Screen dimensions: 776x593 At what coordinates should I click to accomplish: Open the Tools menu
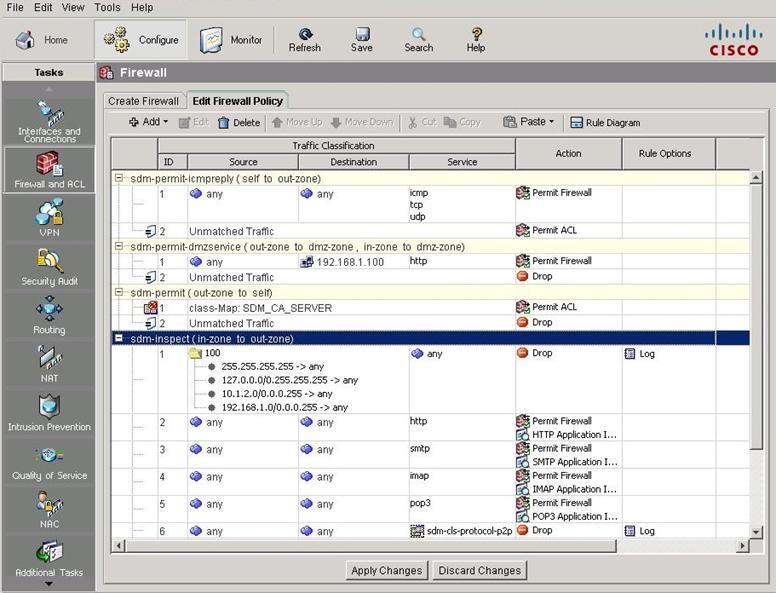pyautogui.click(x=107, y=7)
